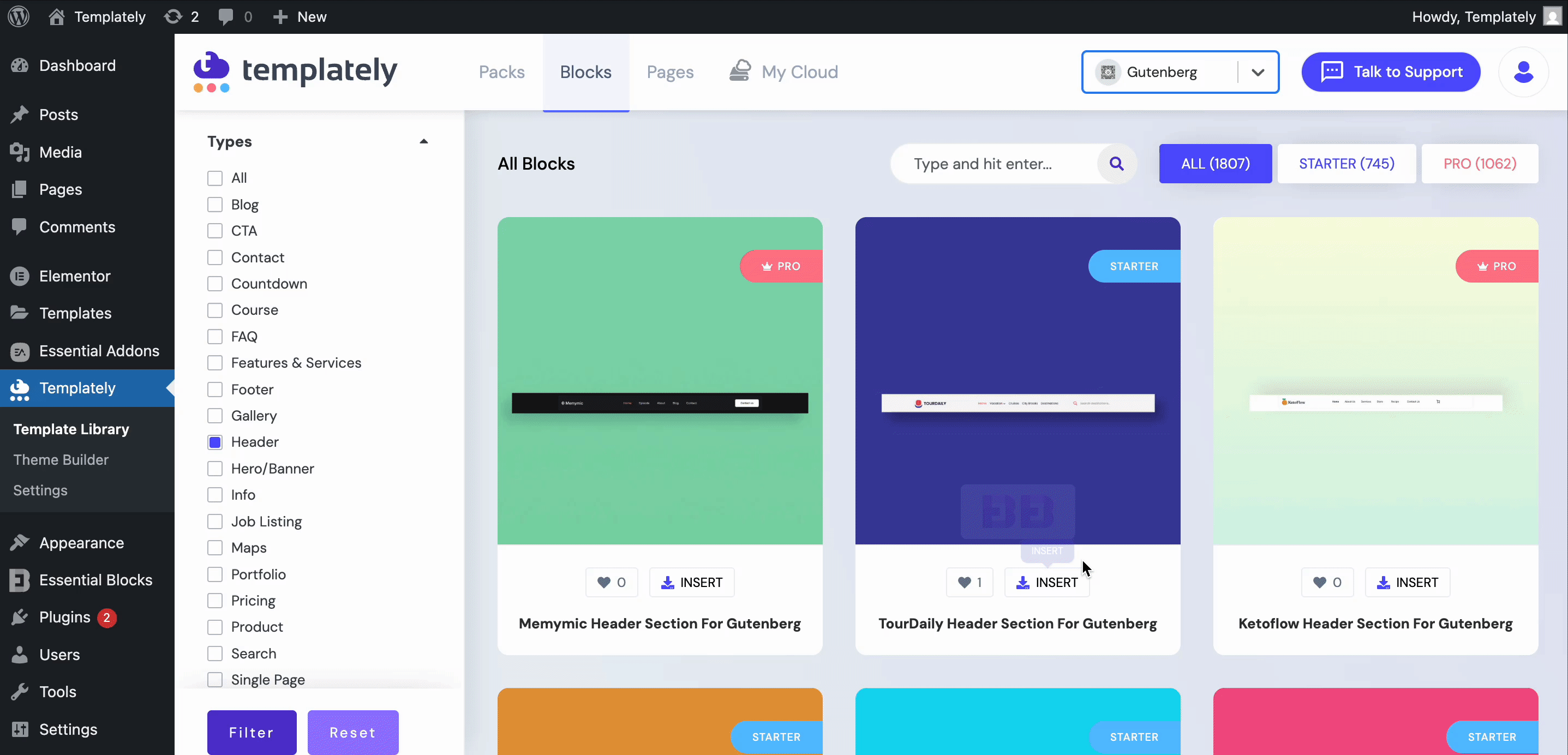Collapse the Types filter section arrow
The width and height of the screenshot is (1568, 755).
click(x=424, y=141)
